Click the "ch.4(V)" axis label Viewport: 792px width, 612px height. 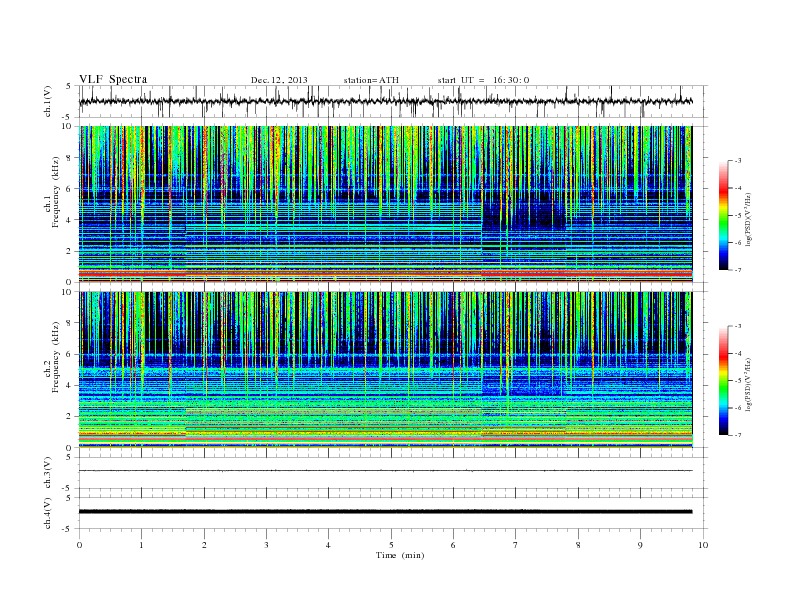pyautogui.click(x=48, y=513)
